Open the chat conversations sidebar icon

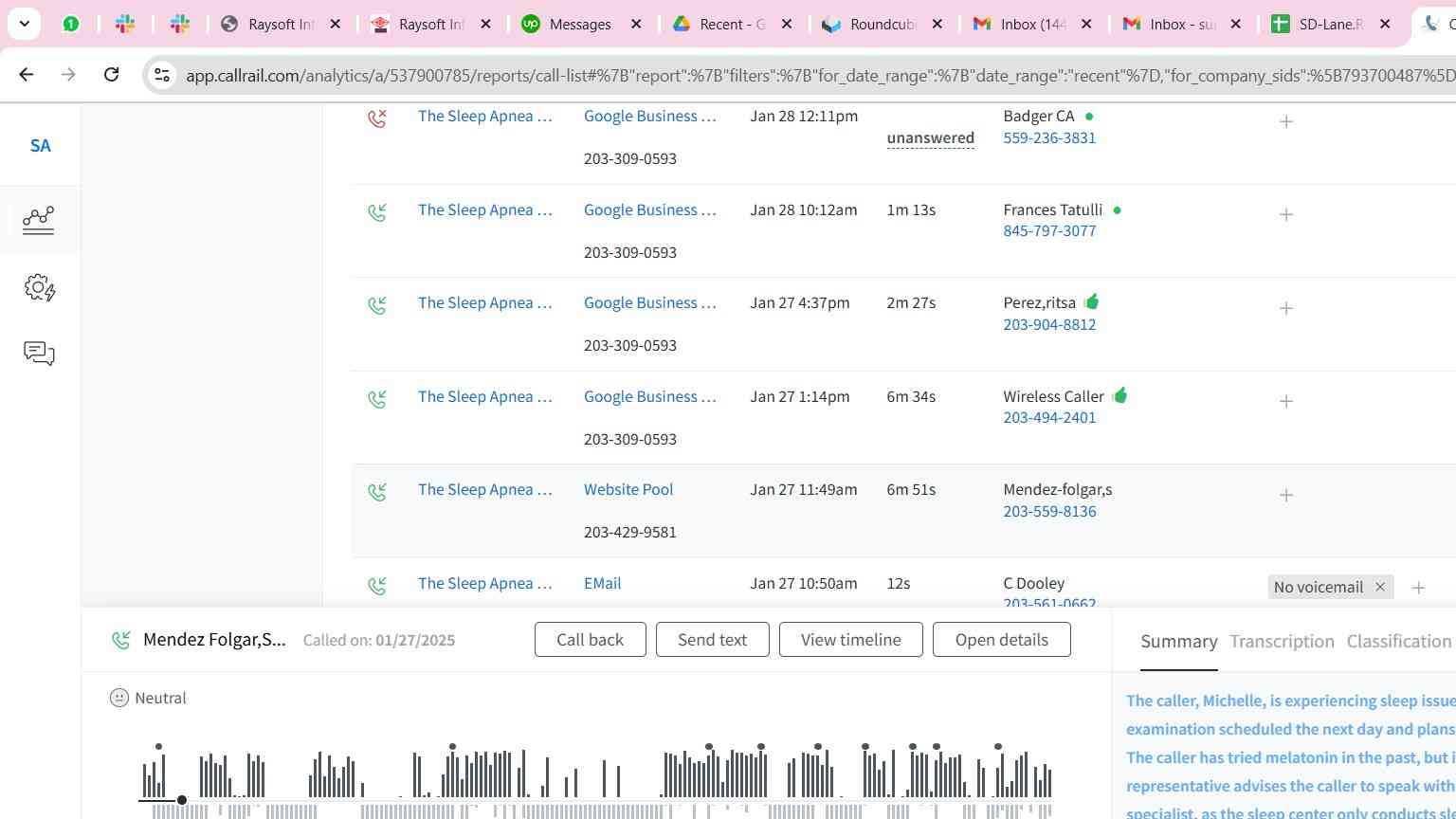click(39, 354)
